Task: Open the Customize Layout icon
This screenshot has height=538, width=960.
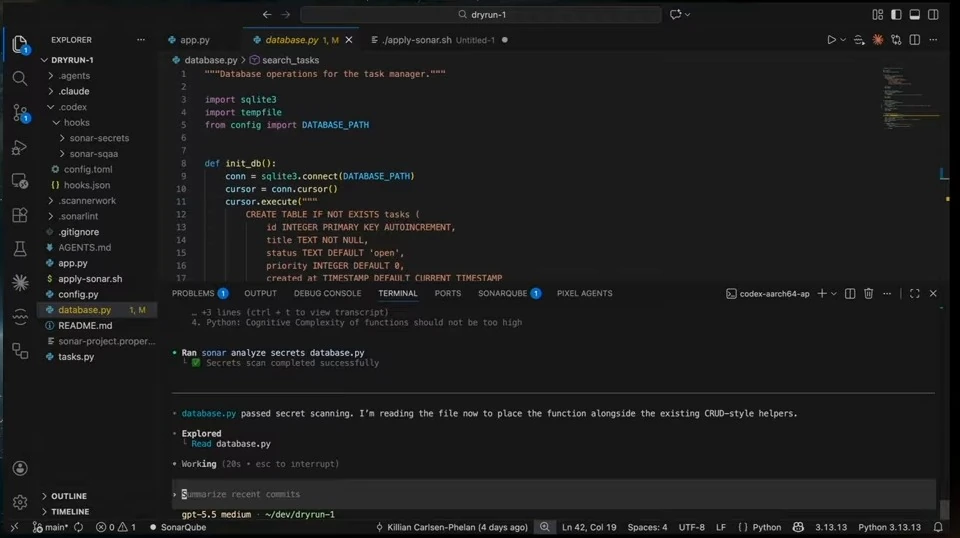Action: tap(877, 14)
